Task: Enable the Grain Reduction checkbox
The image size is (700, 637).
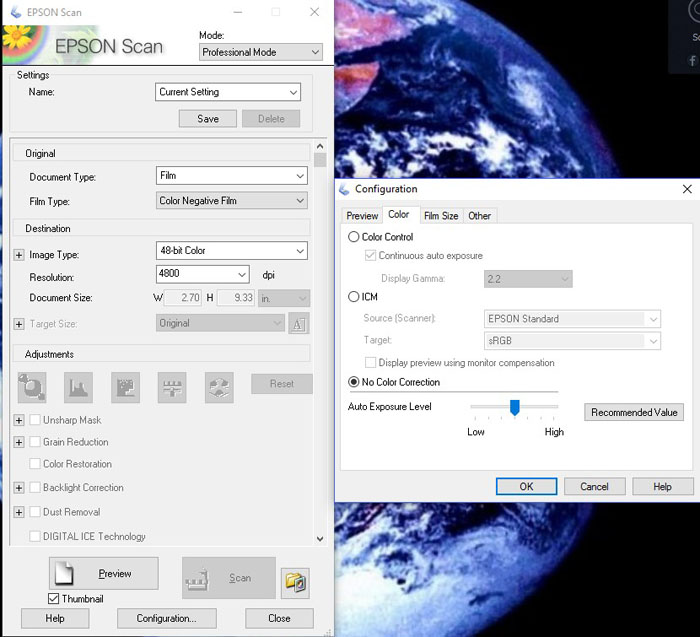Action: 35,441
